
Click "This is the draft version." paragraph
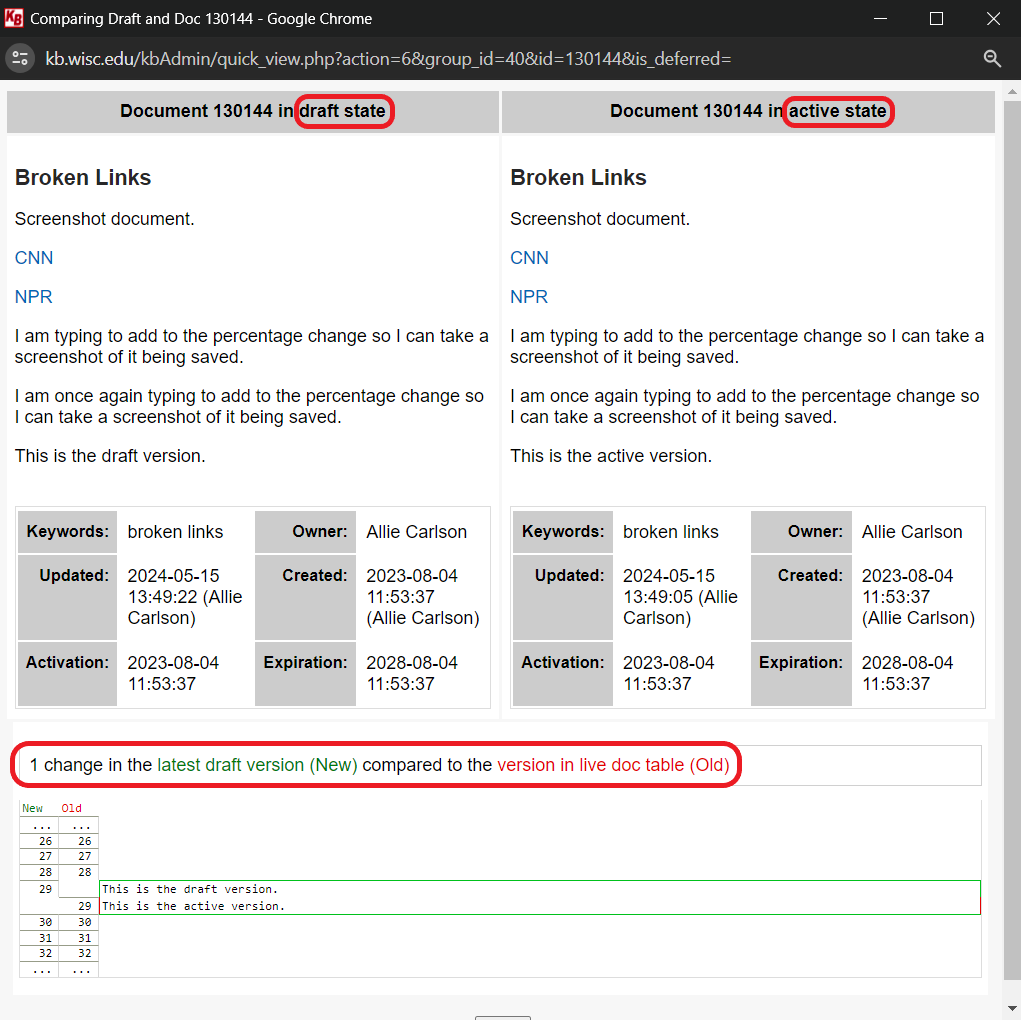click(x=110, y=456)
